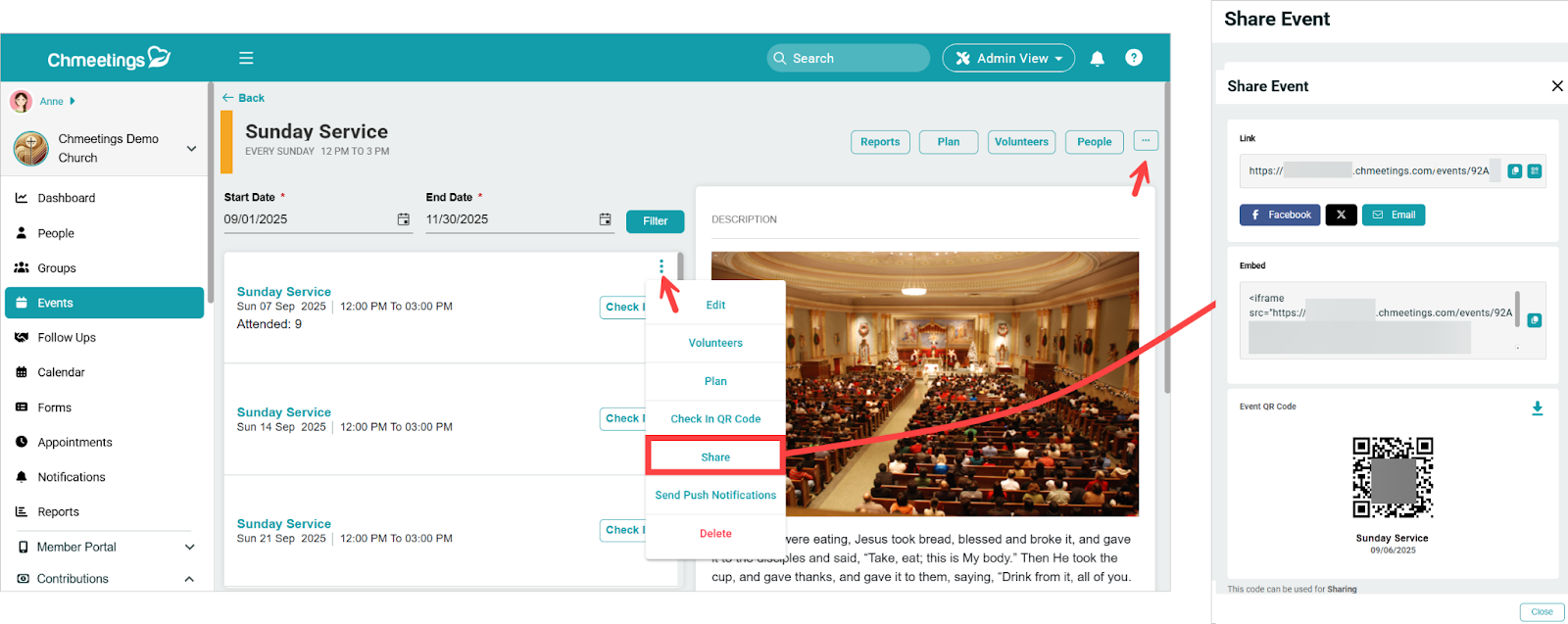1568x624 pixels.
Task: Open Start Date calendar picker
Action: (x=403, y=219)
